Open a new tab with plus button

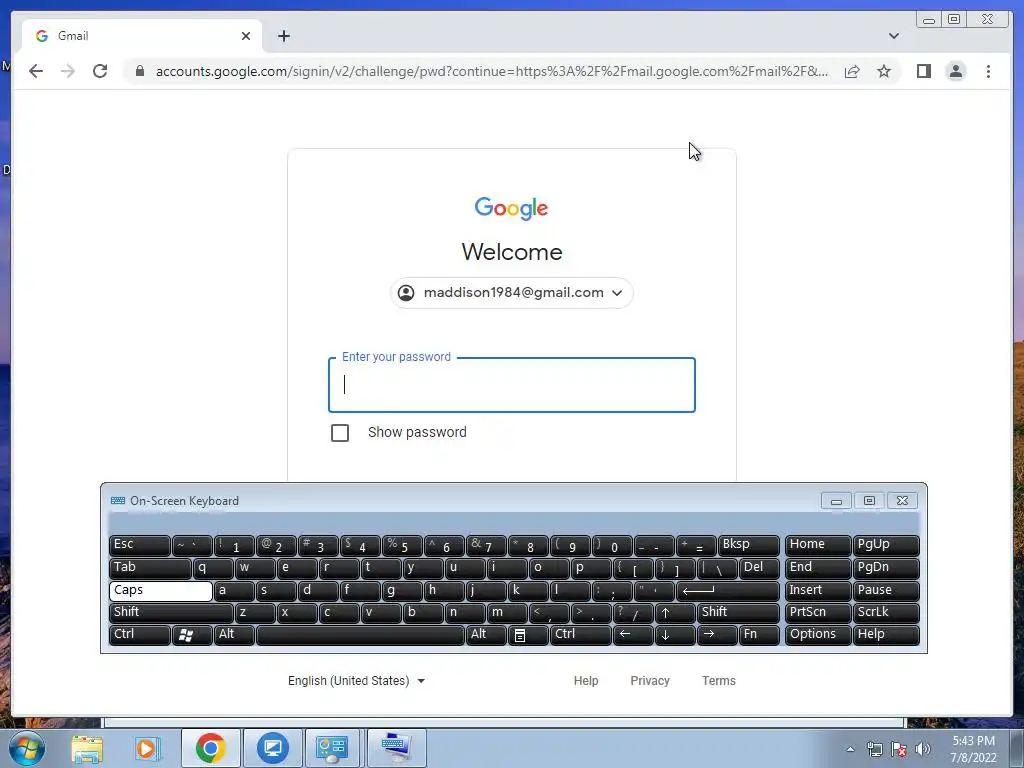283,36
